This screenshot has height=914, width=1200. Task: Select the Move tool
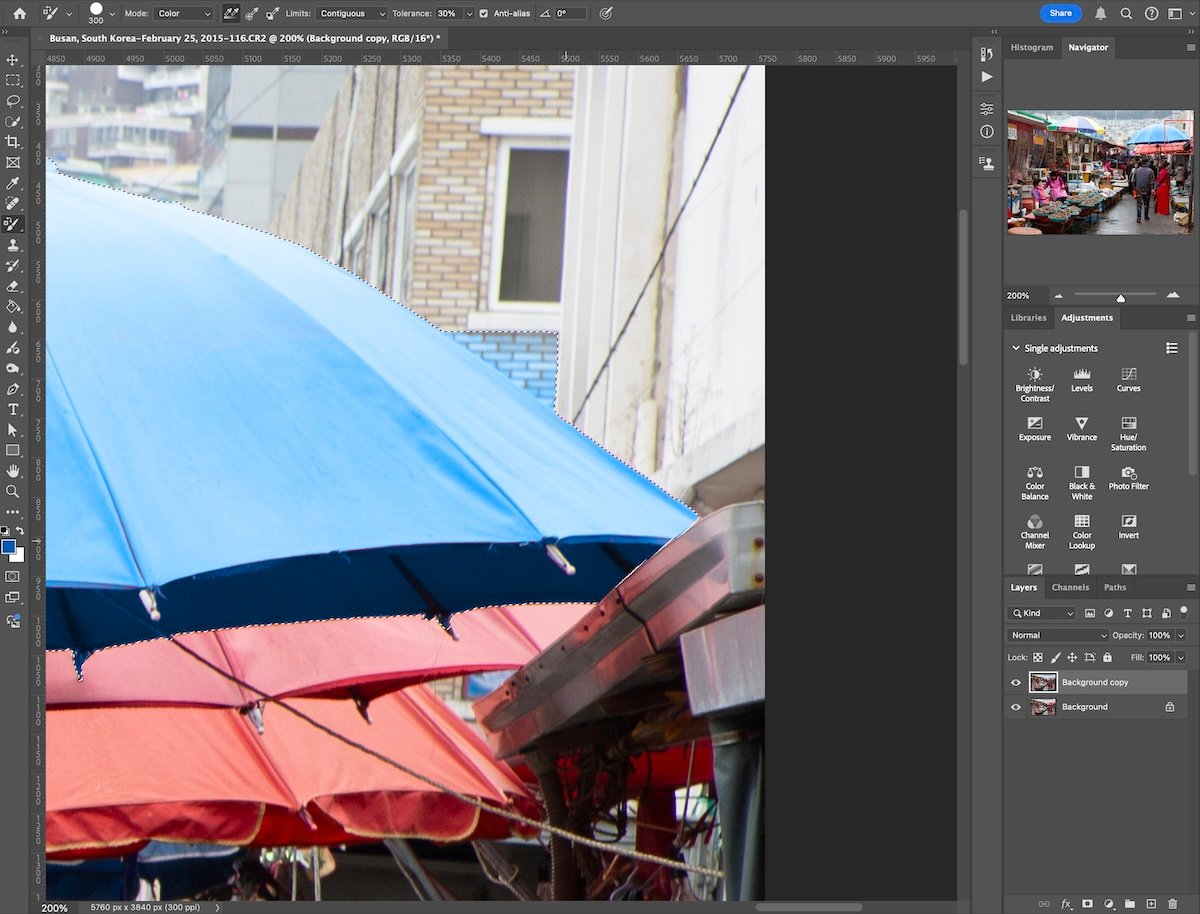(x=14, y=60)
